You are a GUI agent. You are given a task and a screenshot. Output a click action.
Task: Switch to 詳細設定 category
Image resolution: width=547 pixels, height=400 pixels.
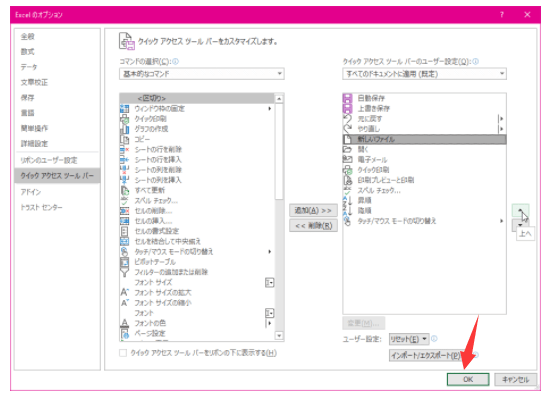[x=34, y=144]
